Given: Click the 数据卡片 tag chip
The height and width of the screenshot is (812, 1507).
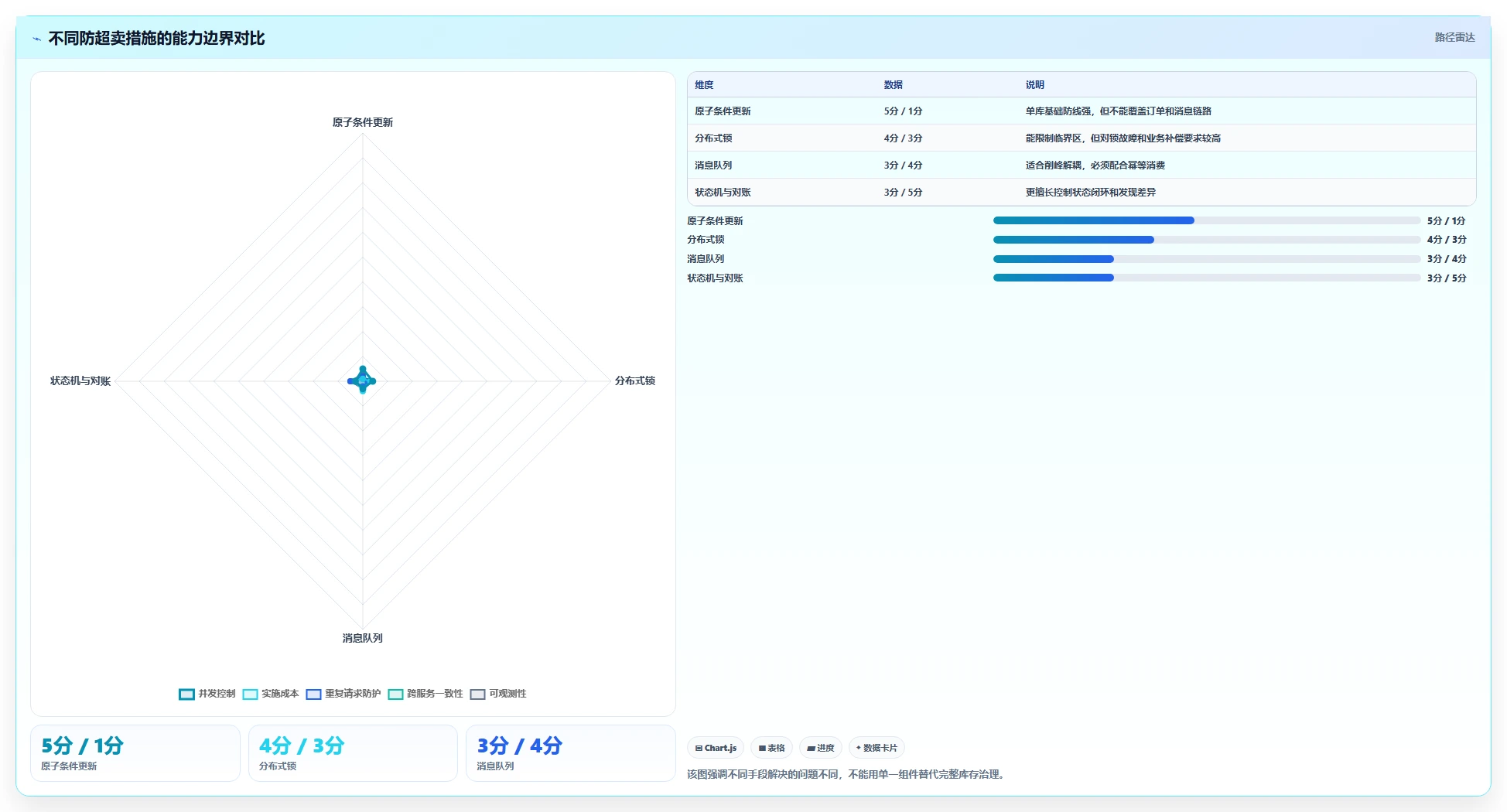Looking at the screenshot, I should click(x=877, y=748).
